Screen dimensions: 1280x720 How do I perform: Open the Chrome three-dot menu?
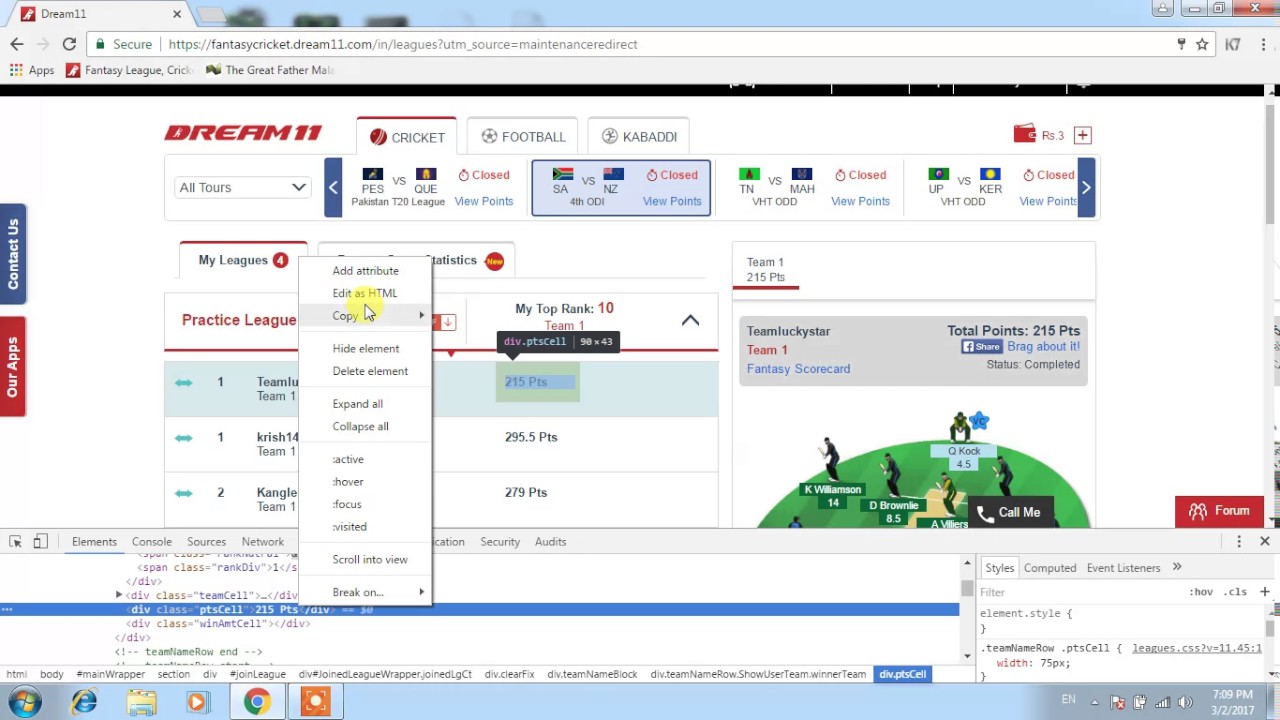(x=1262, y=44)
